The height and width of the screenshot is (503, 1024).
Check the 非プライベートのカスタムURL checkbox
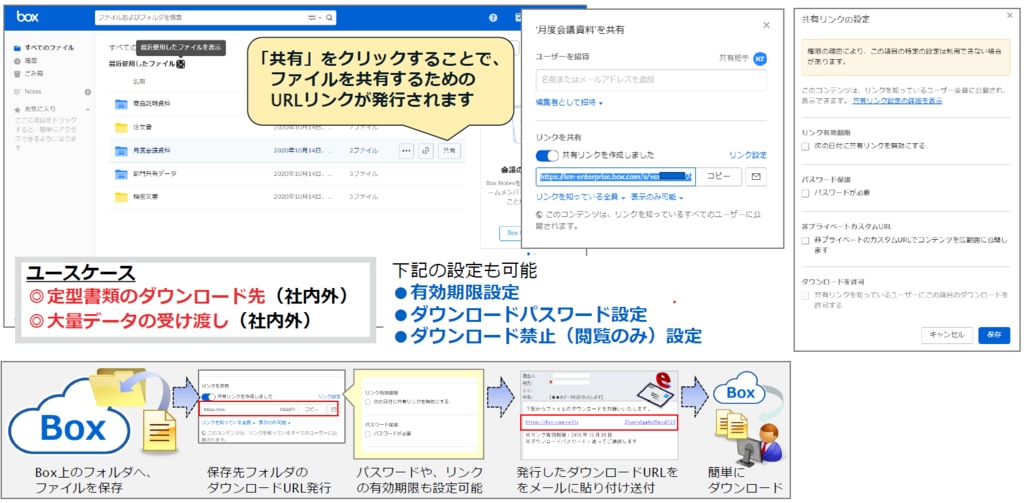[805, 240]
